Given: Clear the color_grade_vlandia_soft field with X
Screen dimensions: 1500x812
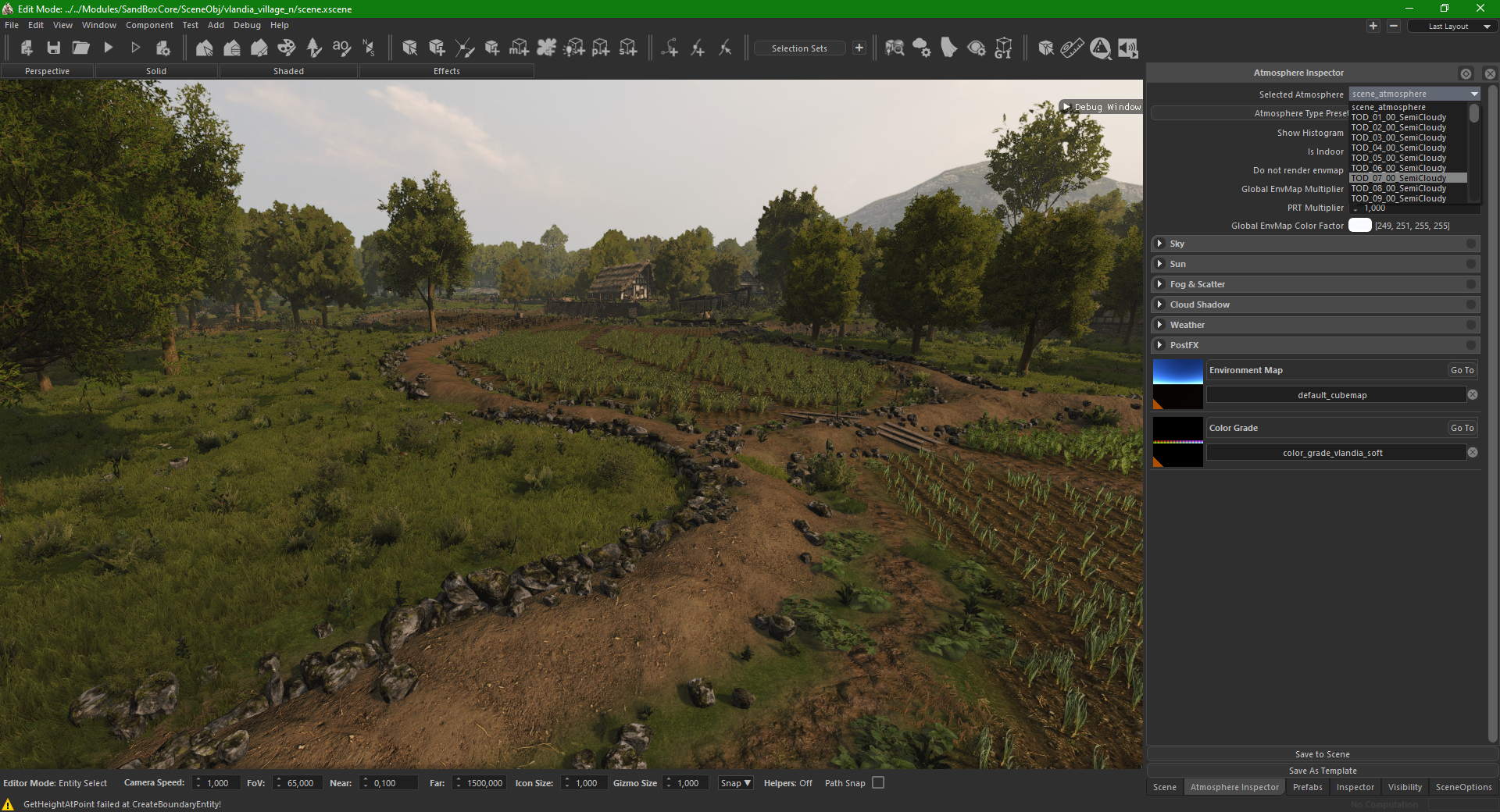Looking at the screenshot, I should click(1473, 453).
